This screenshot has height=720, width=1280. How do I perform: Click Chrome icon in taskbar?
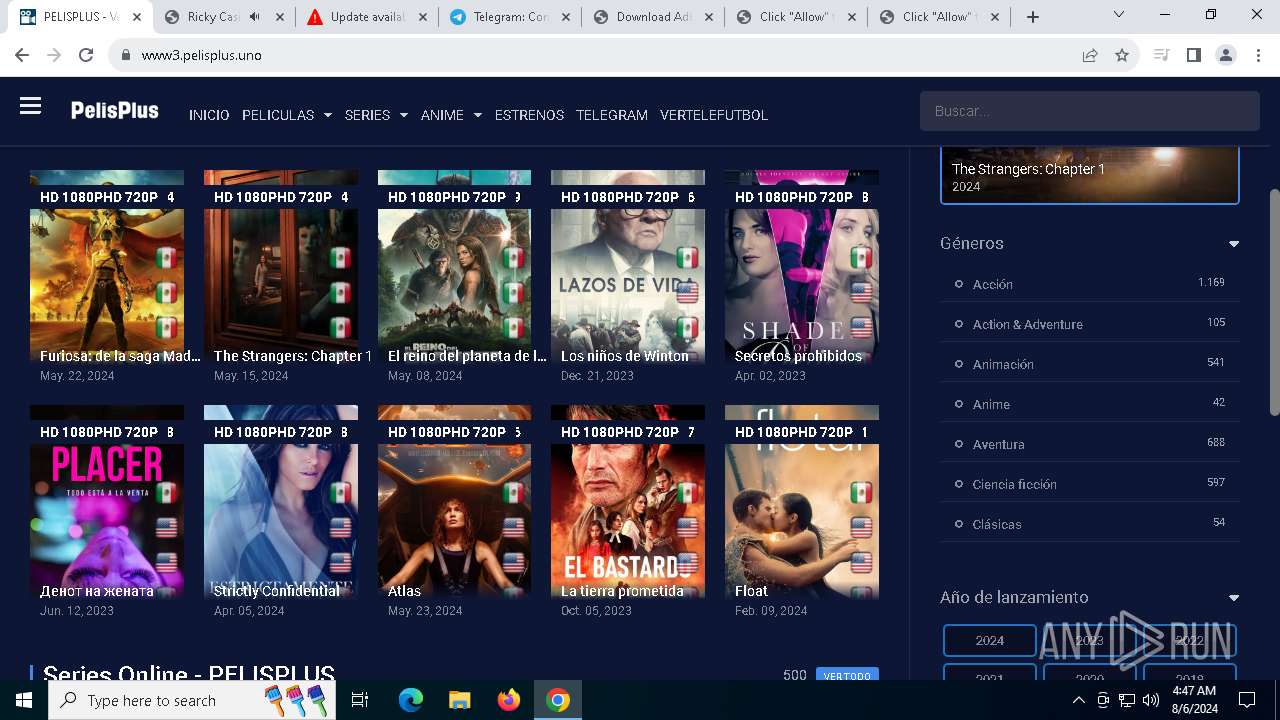pyautogui.click(x=558, y=700)
